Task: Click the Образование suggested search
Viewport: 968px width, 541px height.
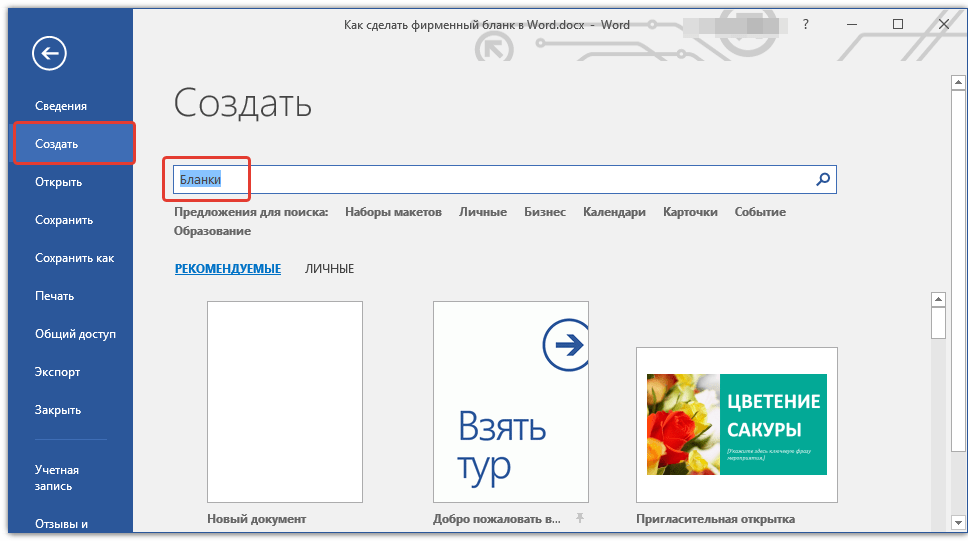Action: click(212, 231)
